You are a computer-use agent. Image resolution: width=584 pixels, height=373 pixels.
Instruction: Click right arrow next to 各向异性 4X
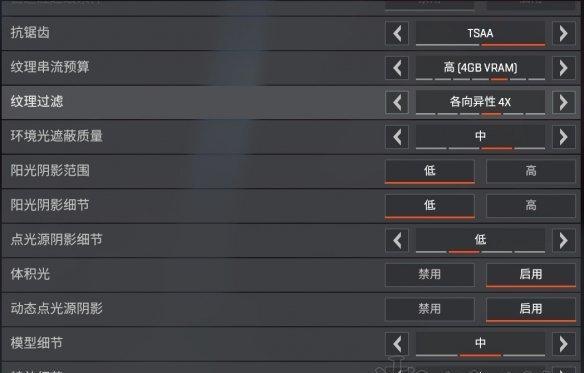(x=564, y=102)
